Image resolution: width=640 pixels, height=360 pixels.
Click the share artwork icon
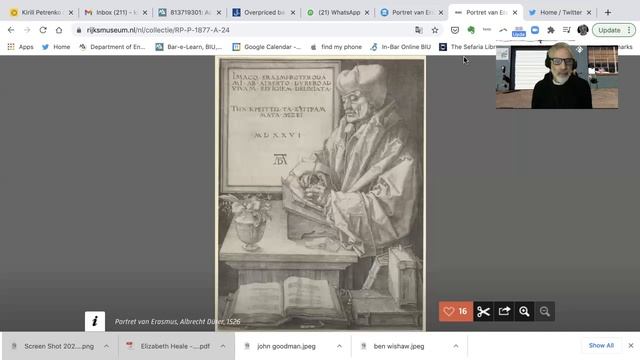[504, 311]
